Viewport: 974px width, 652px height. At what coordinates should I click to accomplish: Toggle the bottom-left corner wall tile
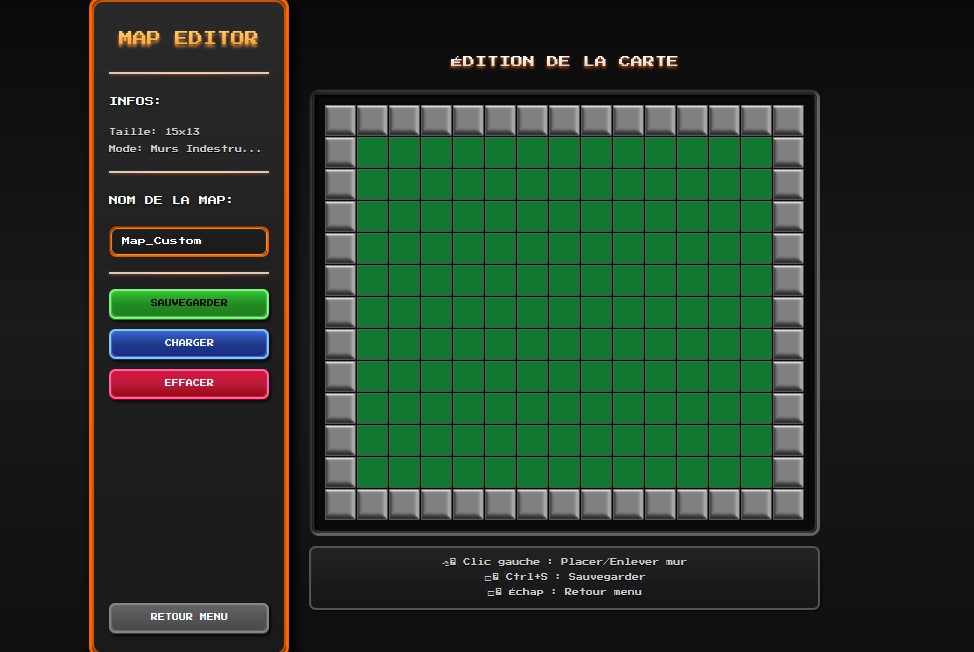pyautogui.click(x=340, y=504)
